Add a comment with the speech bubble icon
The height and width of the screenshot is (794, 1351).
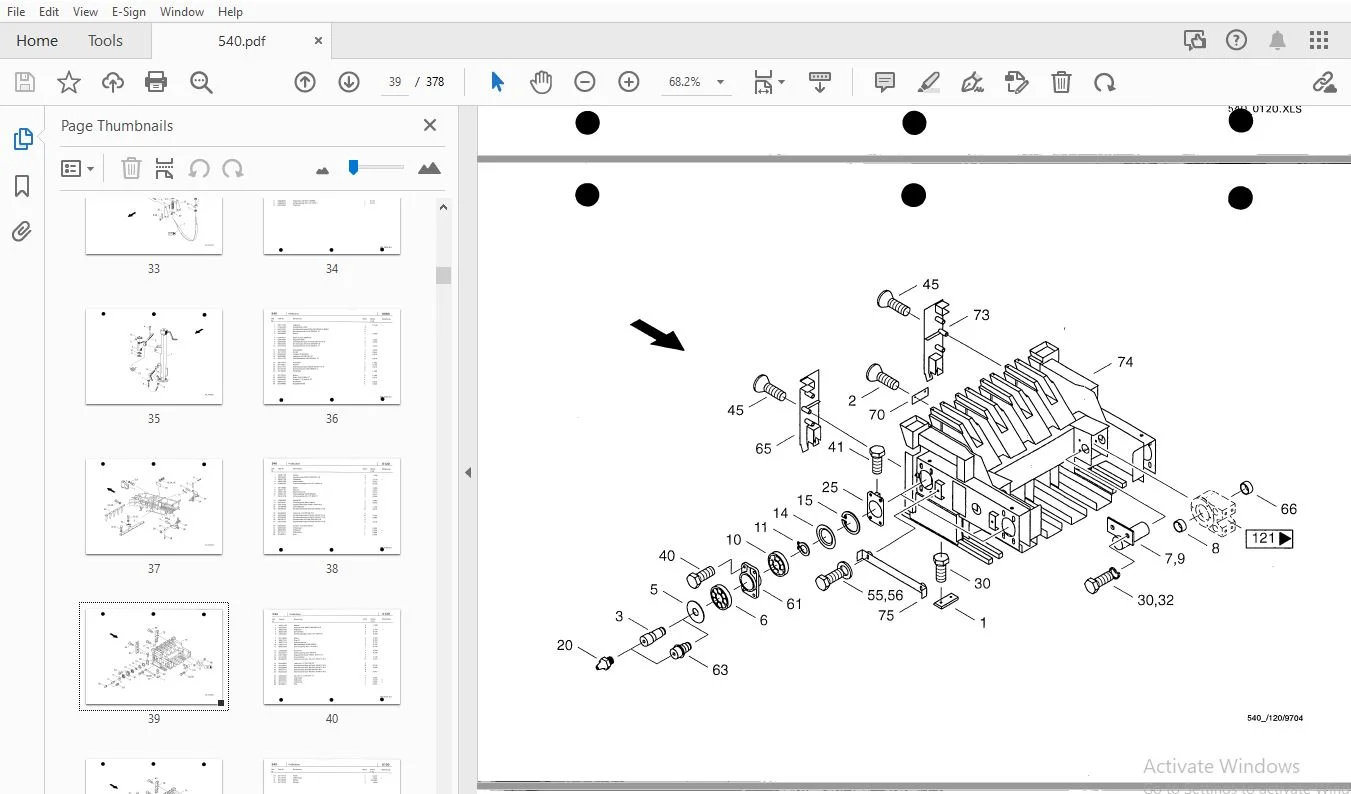pyautogui.click(x=884, y=82)
